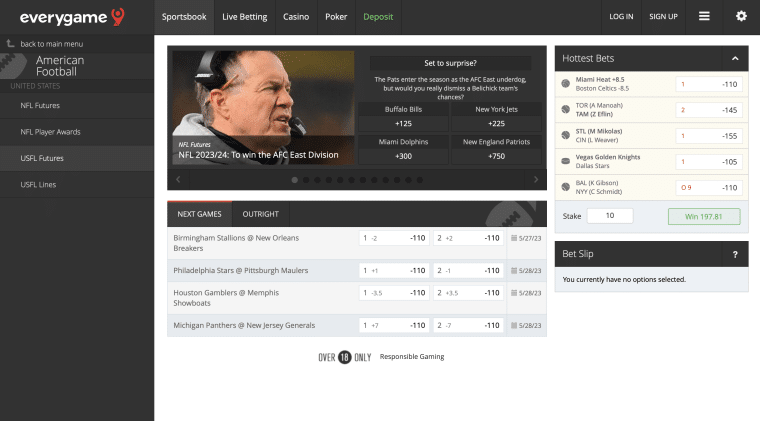Select the second carousel dot
Viewport: 760px width, 421px height.
pos(306,180)
